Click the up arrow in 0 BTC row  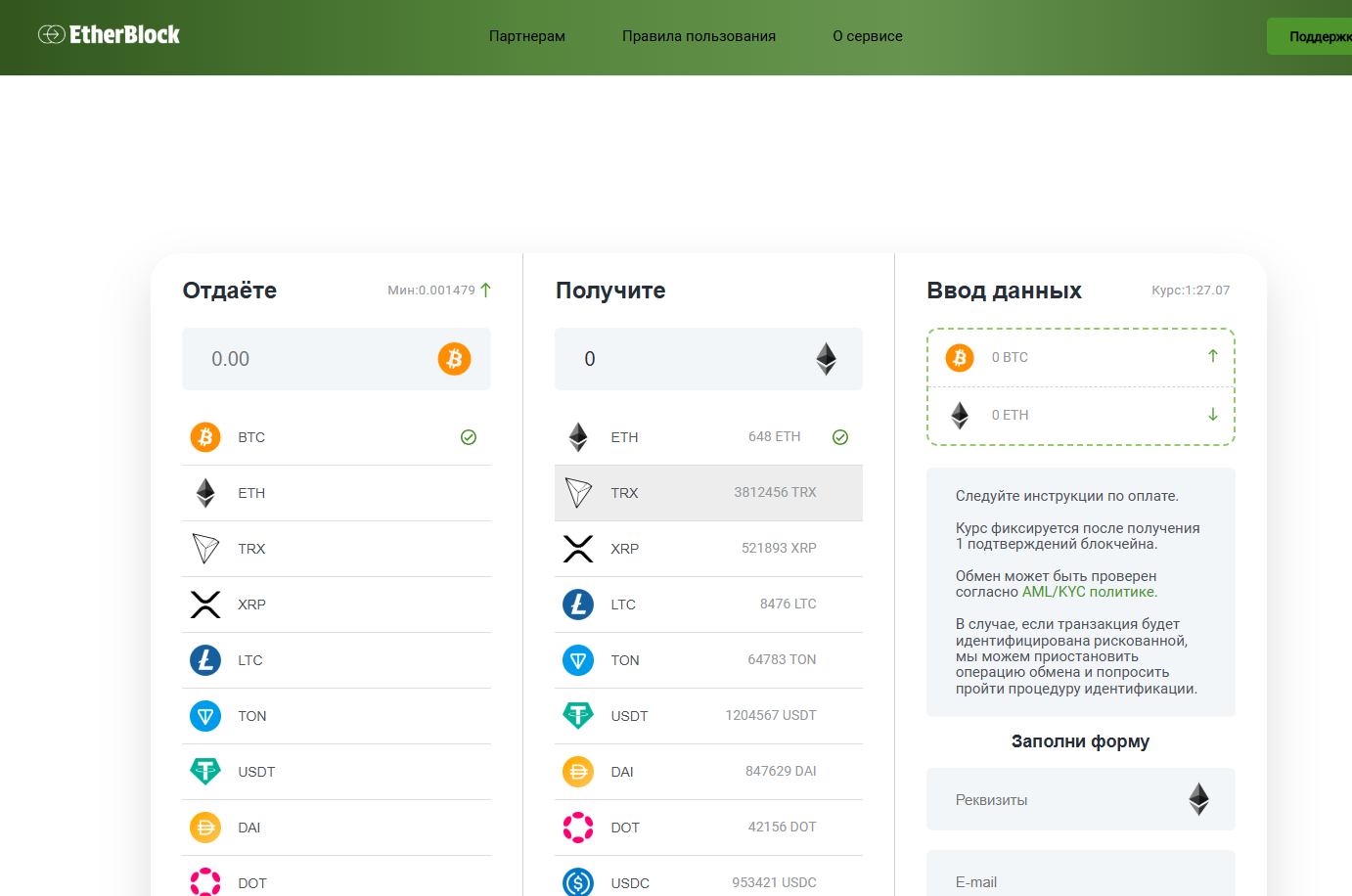click(x=1213, y=356)
